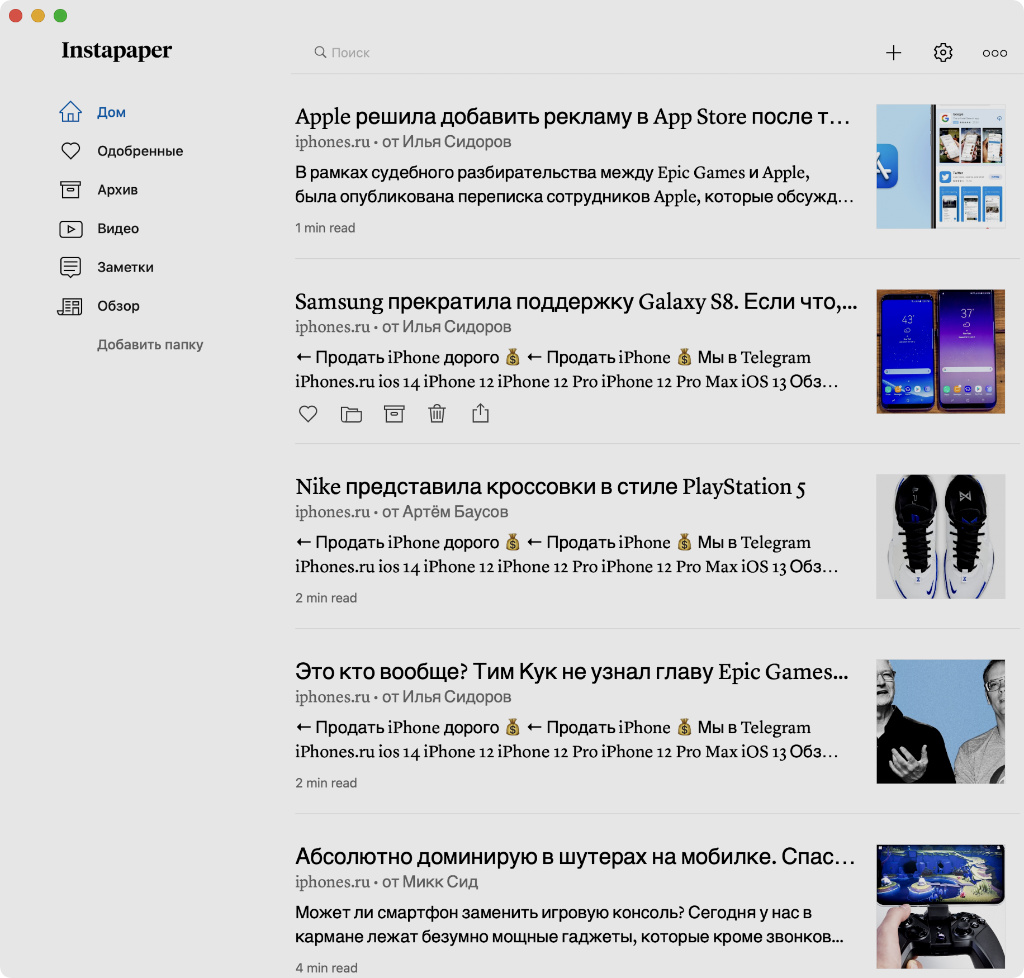The height and width of the screenshot is (978, 1024).
Task: Move Samsung article to folder icon
Action: pyautogui.click(x=351, y=414)
